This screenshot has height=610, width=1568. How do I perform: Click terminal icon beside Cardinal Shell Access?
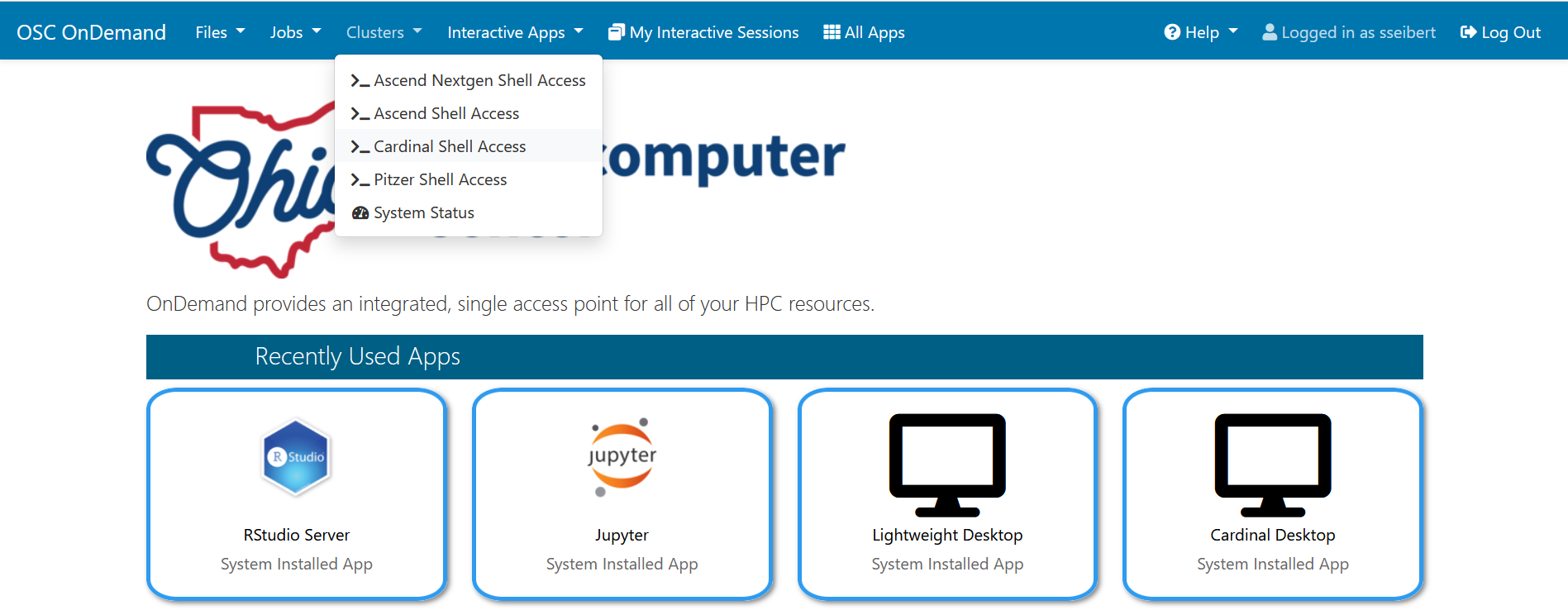click(360, 146)
